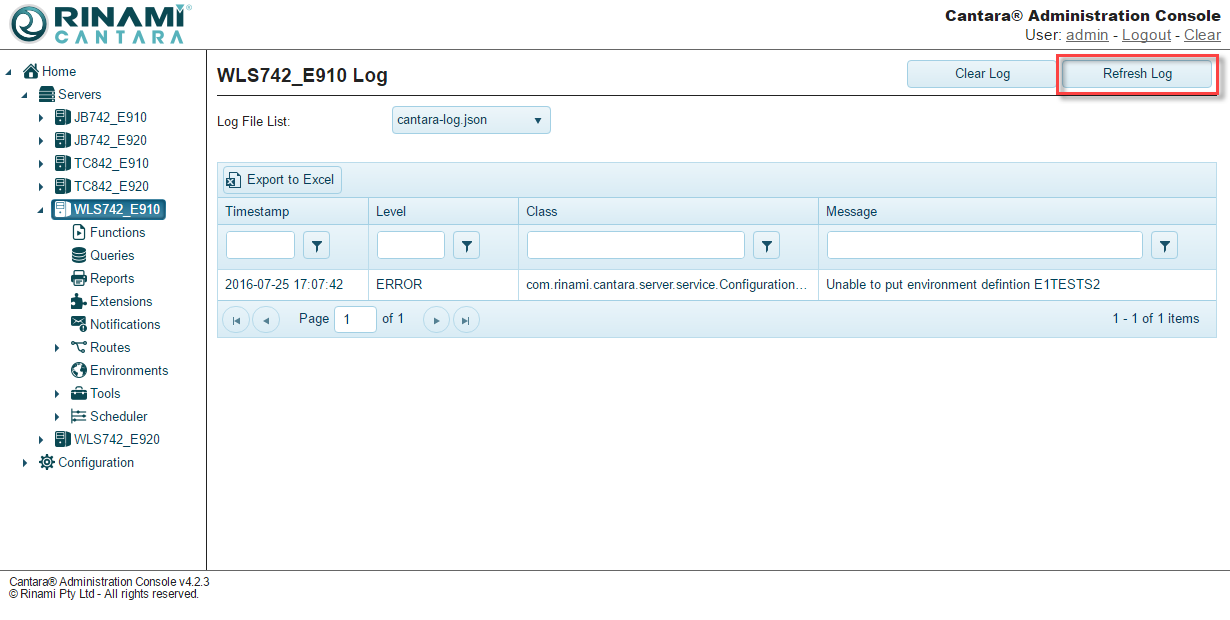Expand the Routes tree node

tap(57, 348)
